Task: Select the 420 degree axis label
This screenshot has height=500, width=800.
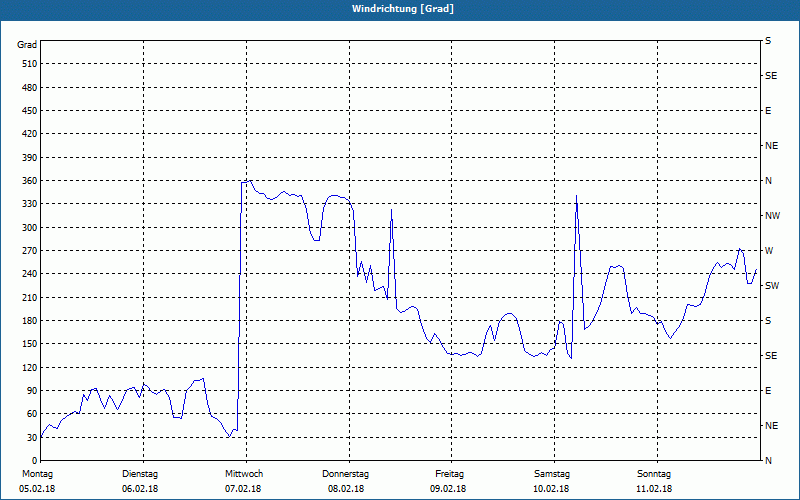Action: [30, 134]
